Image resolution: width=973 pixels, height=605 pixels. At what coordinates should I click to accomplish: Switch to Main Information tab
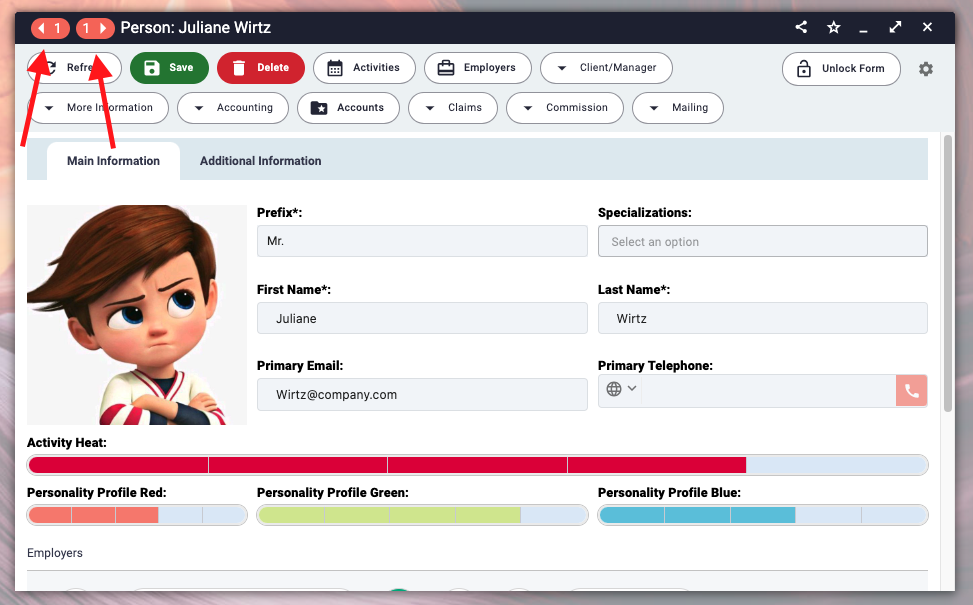pos(114,161)
